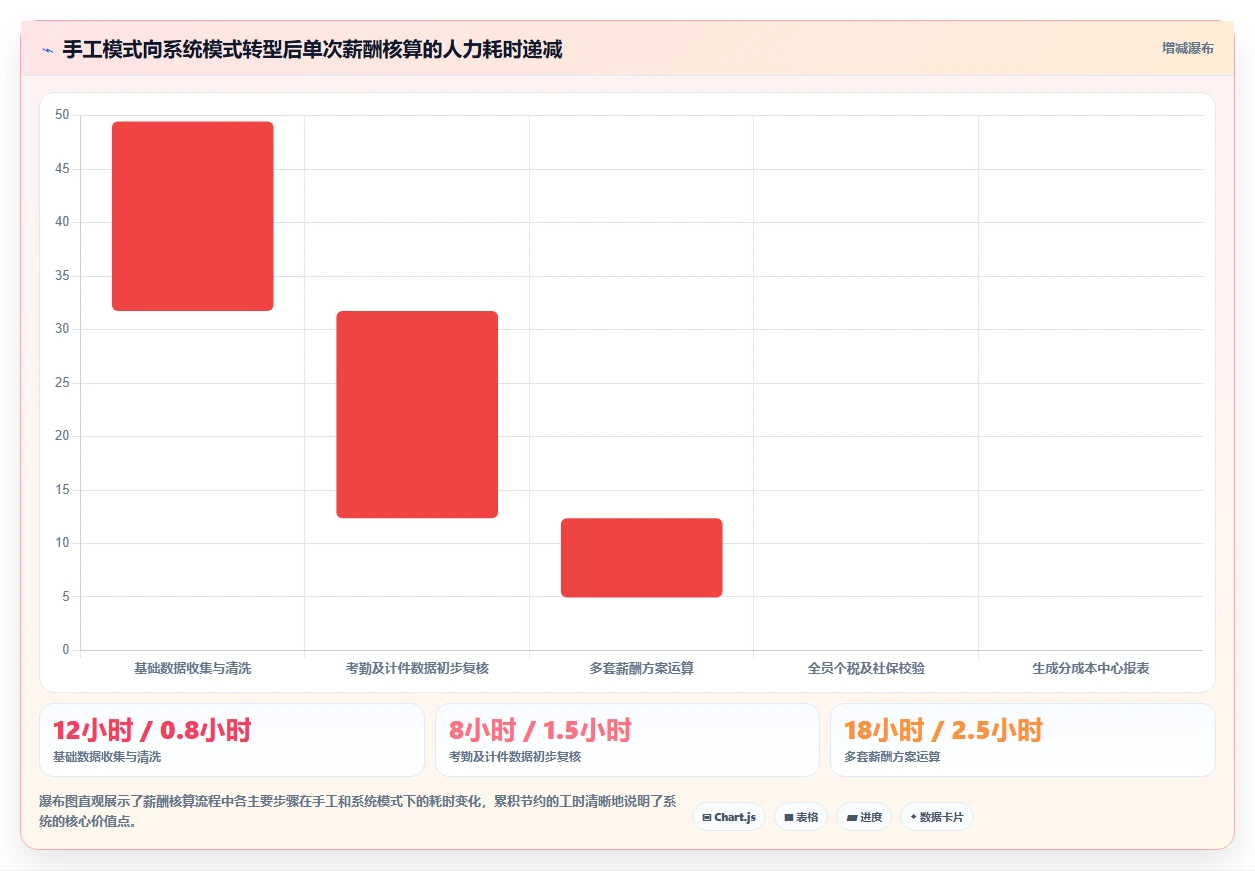Click y-axis value 40
The width and height of the screenshot is (1255, 871).
(x=62, y=222)
